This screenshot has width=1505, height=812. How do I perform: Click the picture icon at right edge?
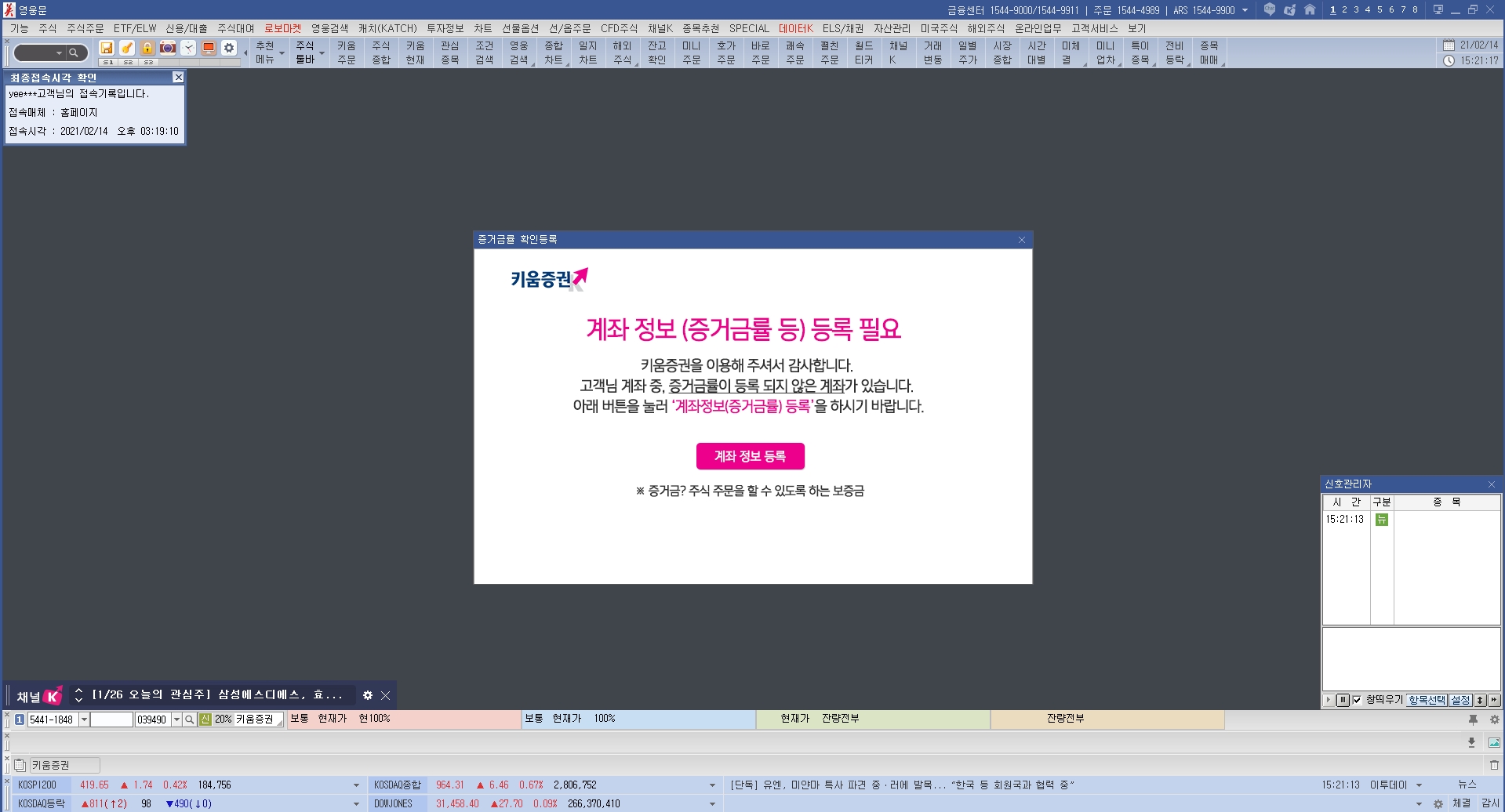(1494, 742)
